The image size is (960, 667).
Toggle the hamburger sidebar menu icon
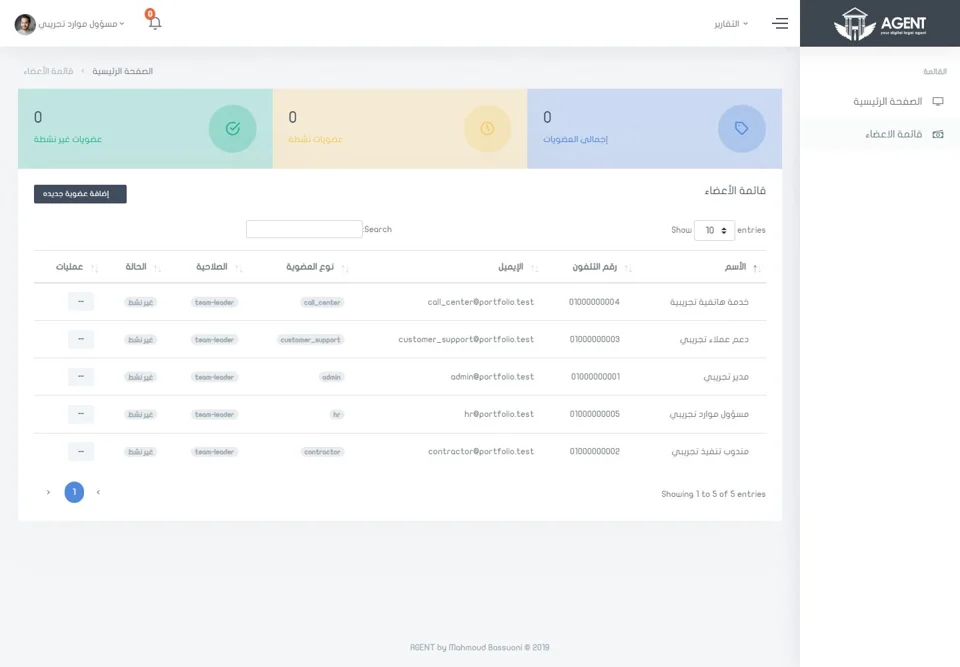pos(780,23)
